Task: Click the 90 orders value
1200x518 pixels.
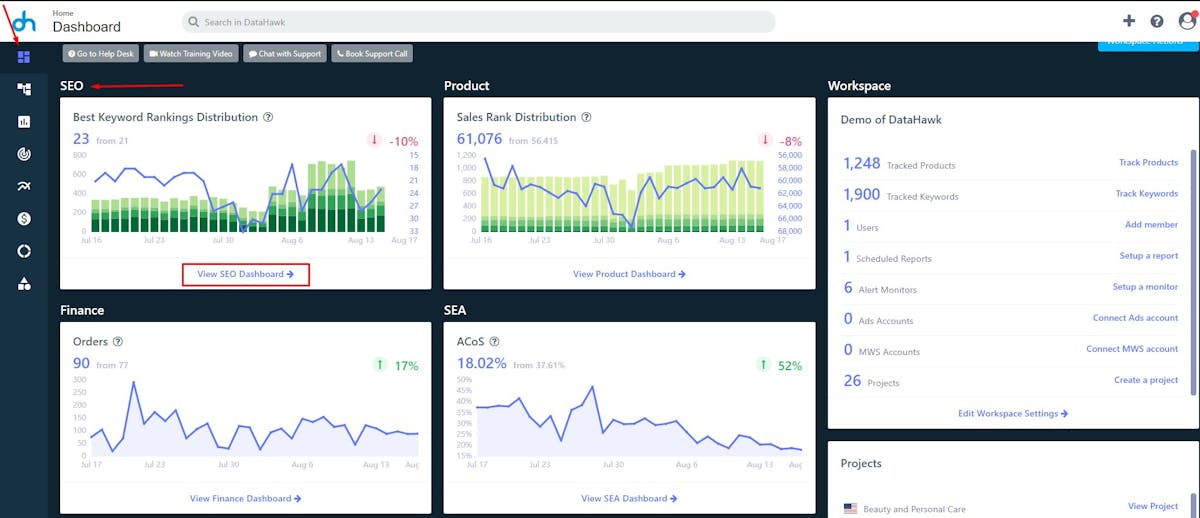Action: tap(82, 364)
